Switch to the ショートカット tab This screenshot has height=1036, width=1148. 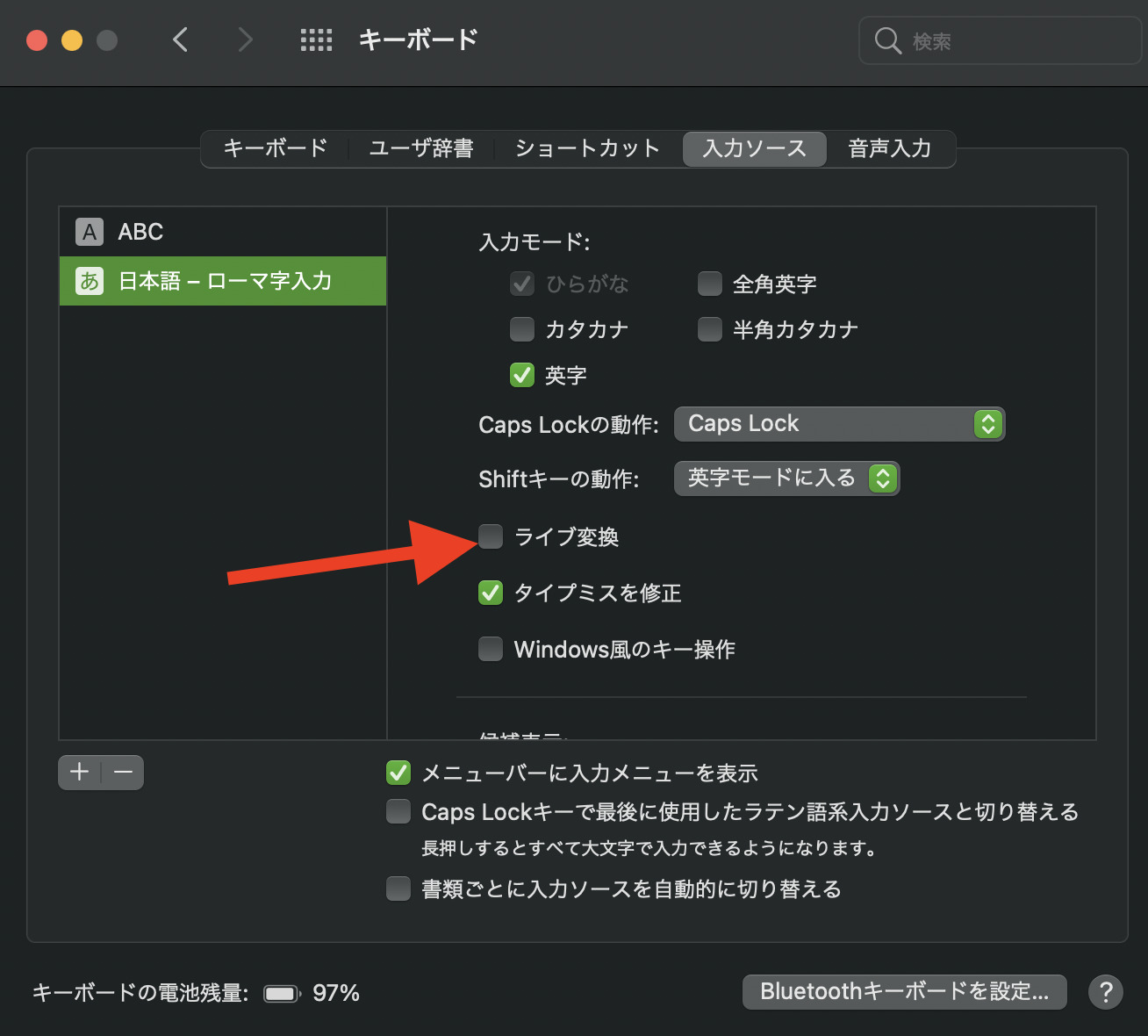click(586, 148)
